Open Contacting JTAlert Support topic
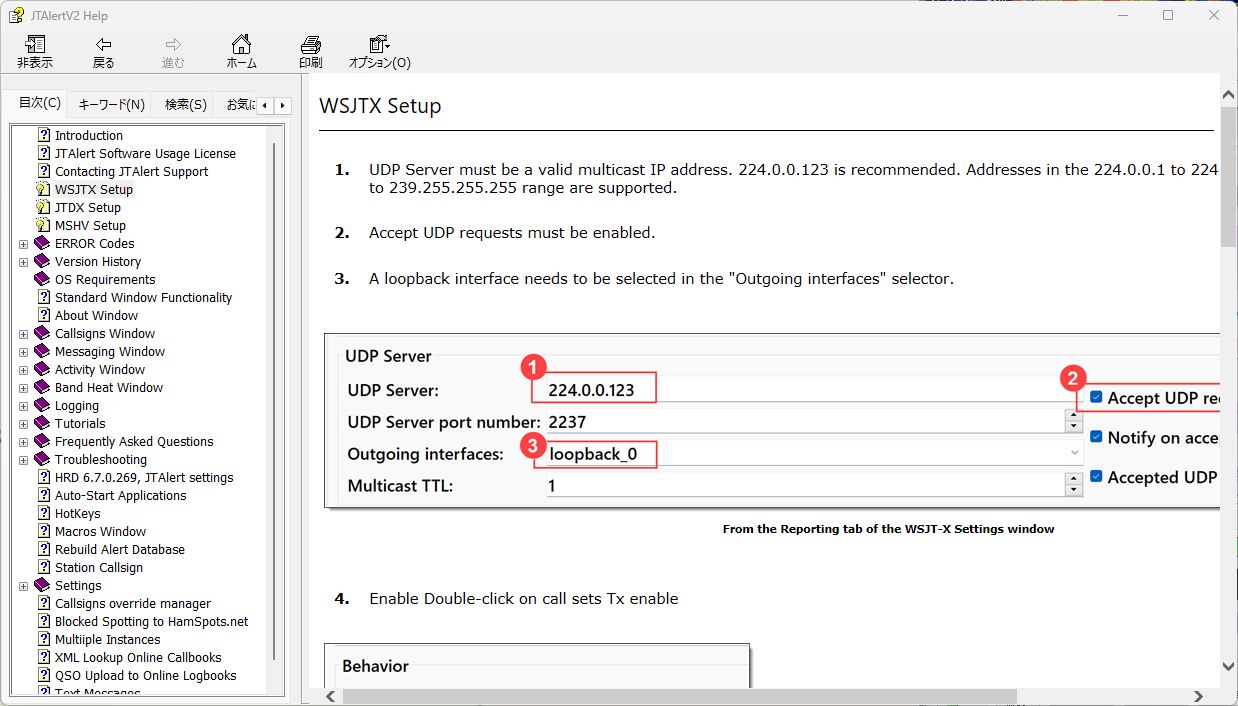This screenshot has width=1238, height=706. [x=131, y=171]
